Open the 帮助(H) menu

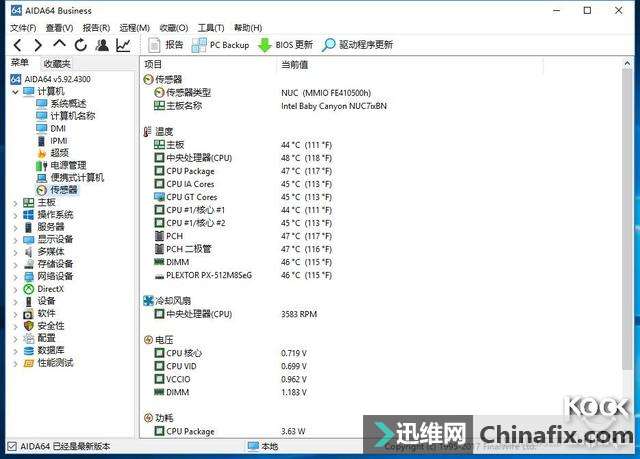(248, 28)
